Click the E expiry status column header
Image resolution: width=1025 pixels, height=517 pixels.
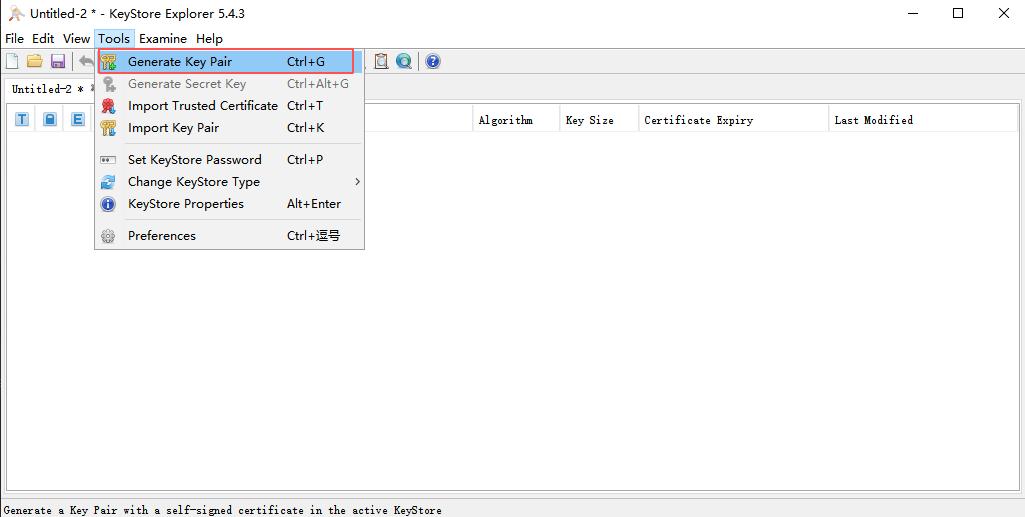click(78, 119)
